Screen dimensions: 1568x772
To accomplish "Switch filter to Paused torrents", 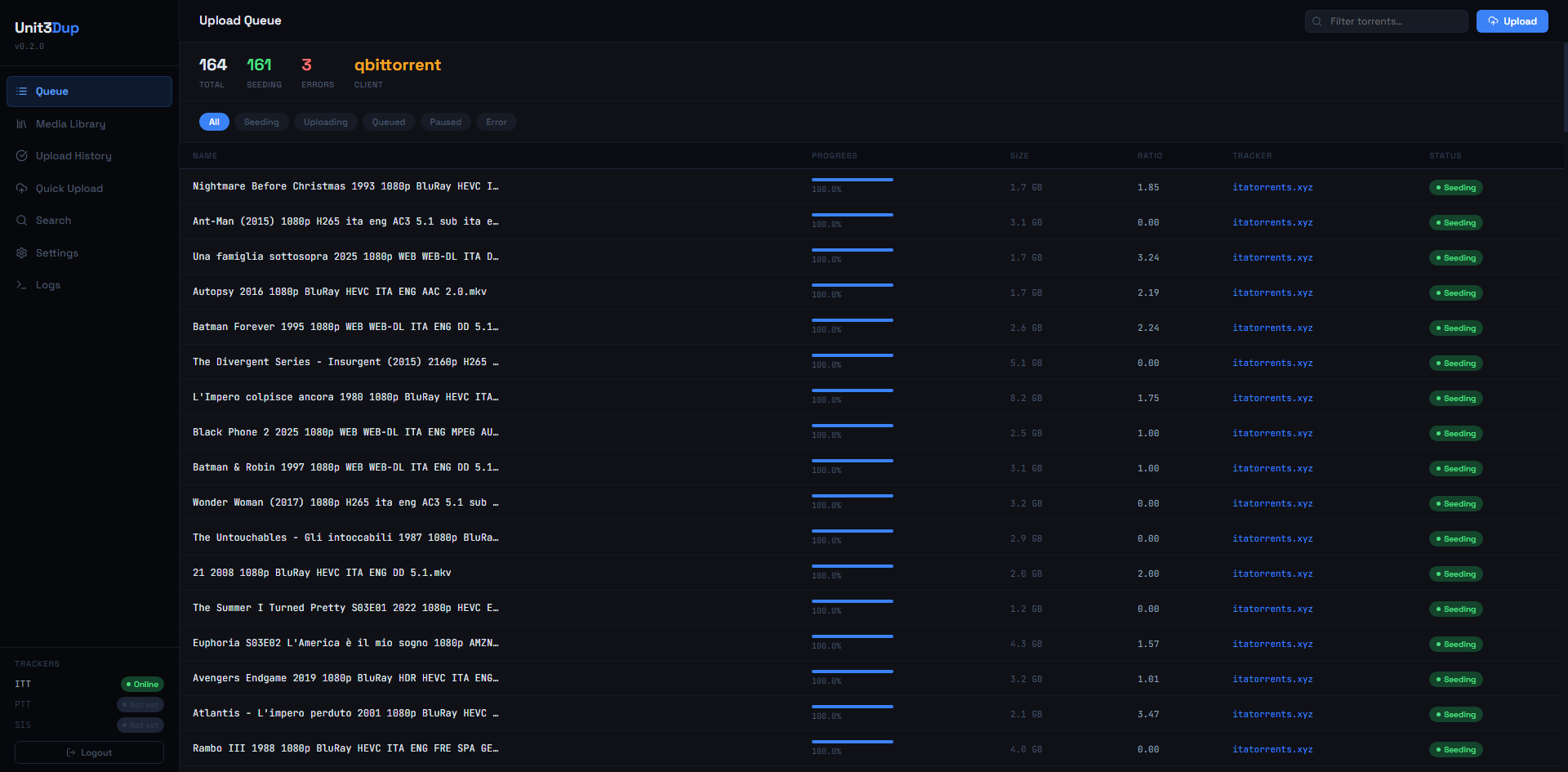I will tap(445, 121).
